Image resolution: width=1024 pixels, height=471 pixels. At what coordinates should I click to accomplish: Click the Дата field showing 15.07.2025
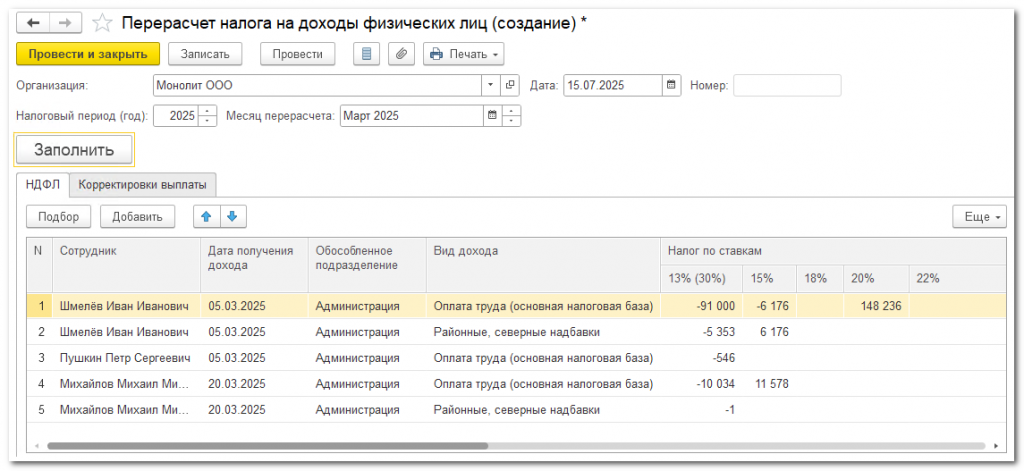coord(613,86)
